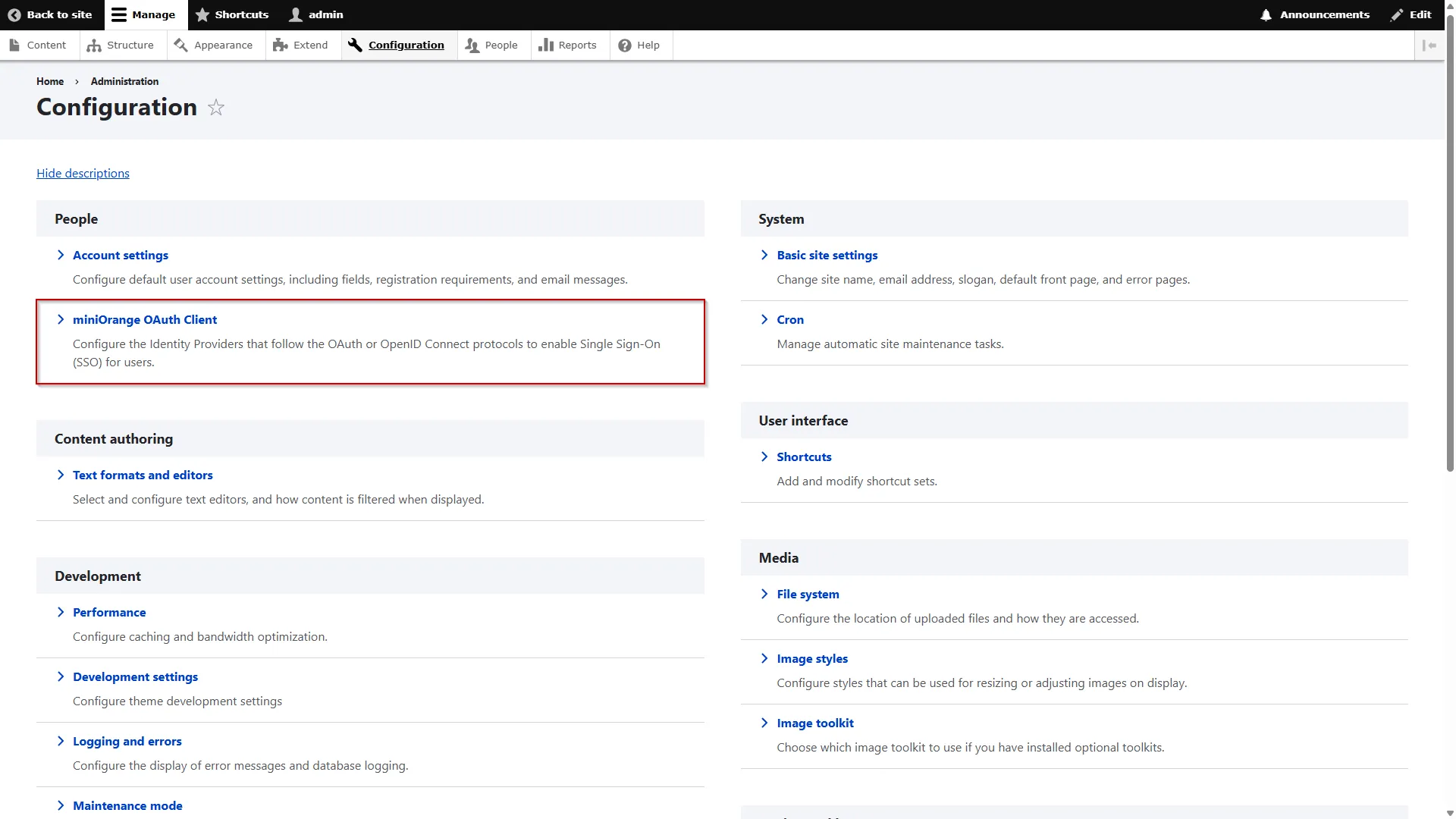Open the Help menu tab
Screen dimensions: 1456x819
tap(641, 45)
